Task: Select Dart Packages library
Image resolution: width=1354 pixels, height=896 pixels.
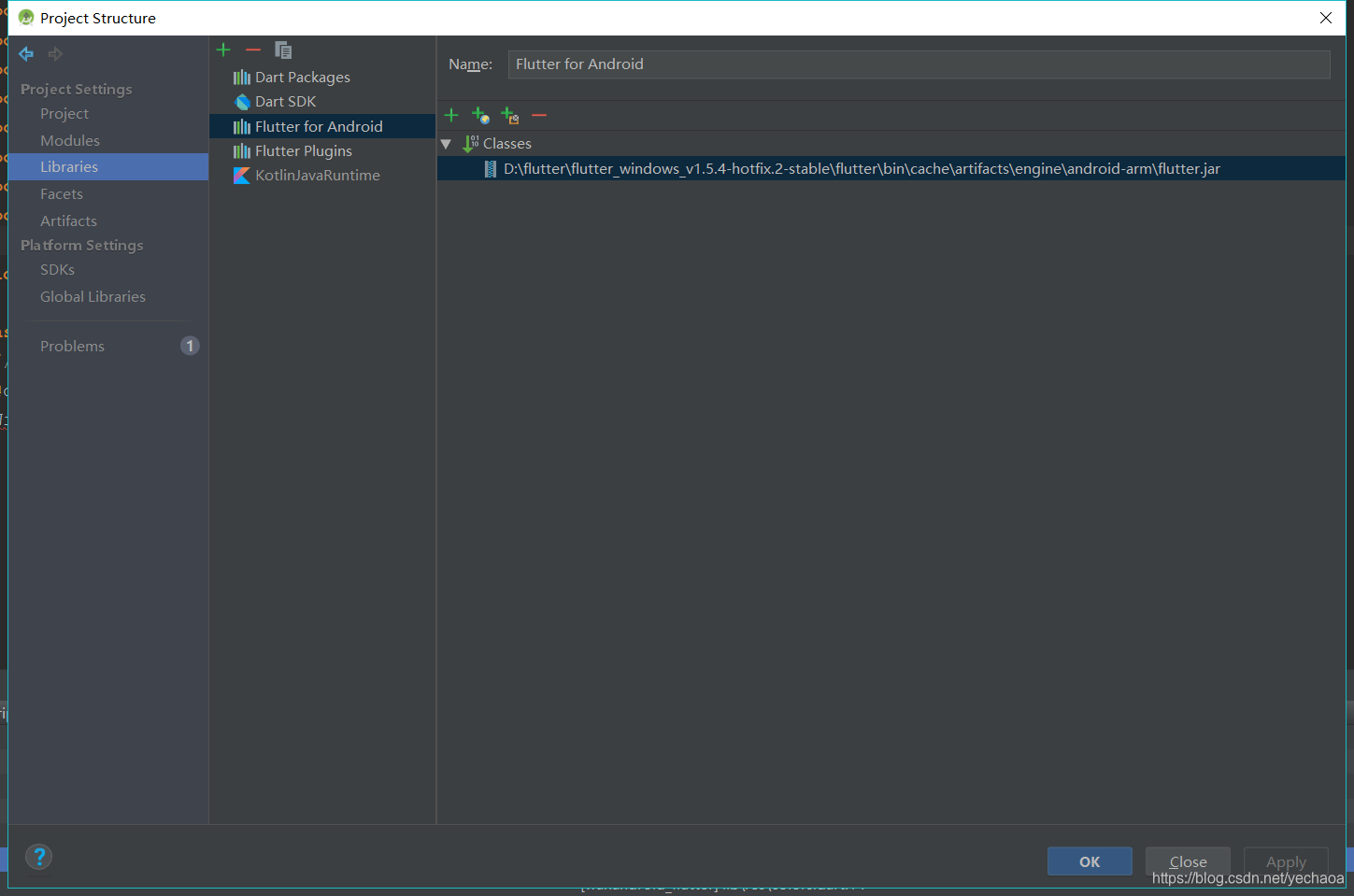Action: tap(303, 77)
